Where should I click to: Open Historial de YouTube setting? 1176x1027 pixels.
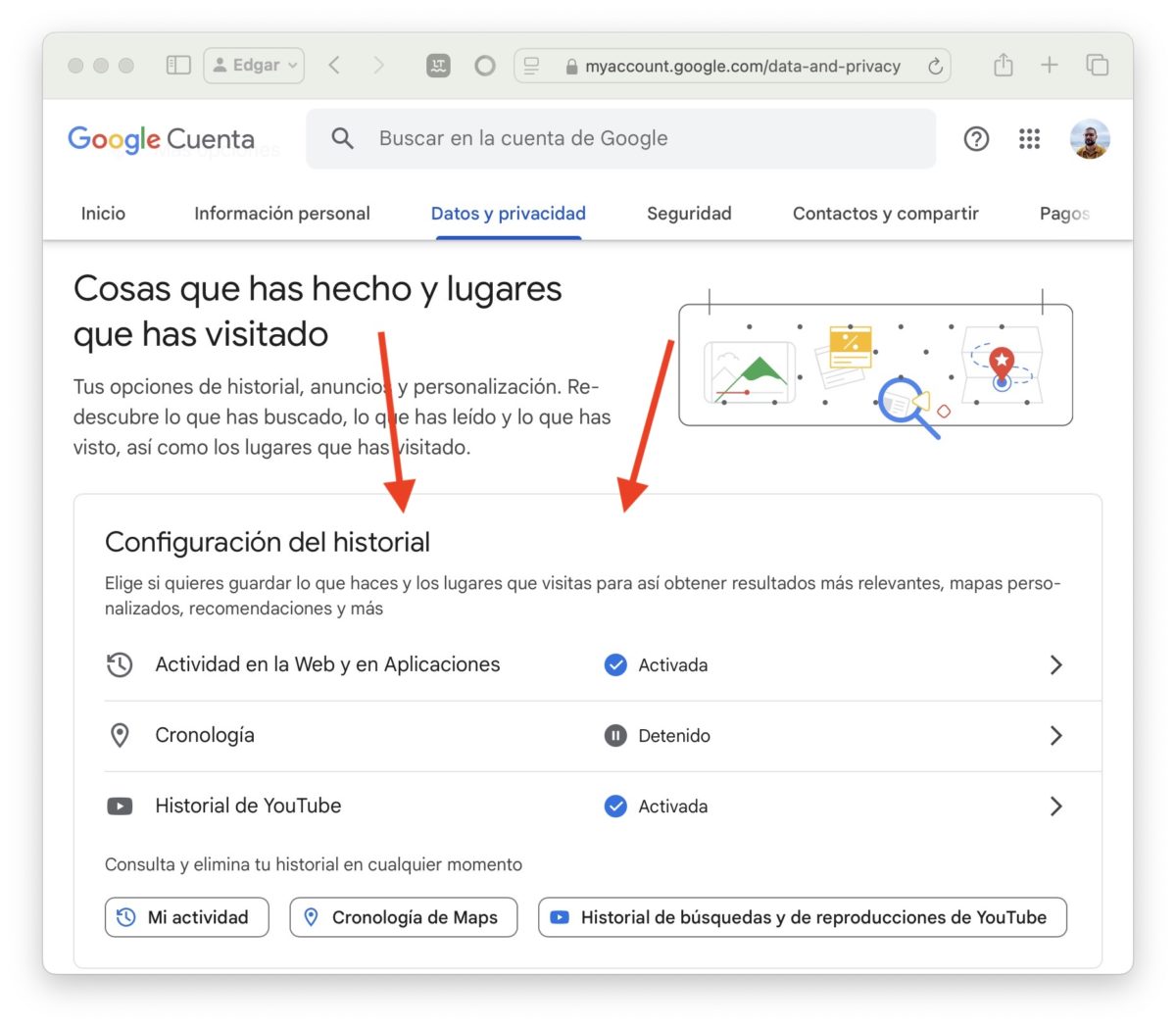pos(603,807)
